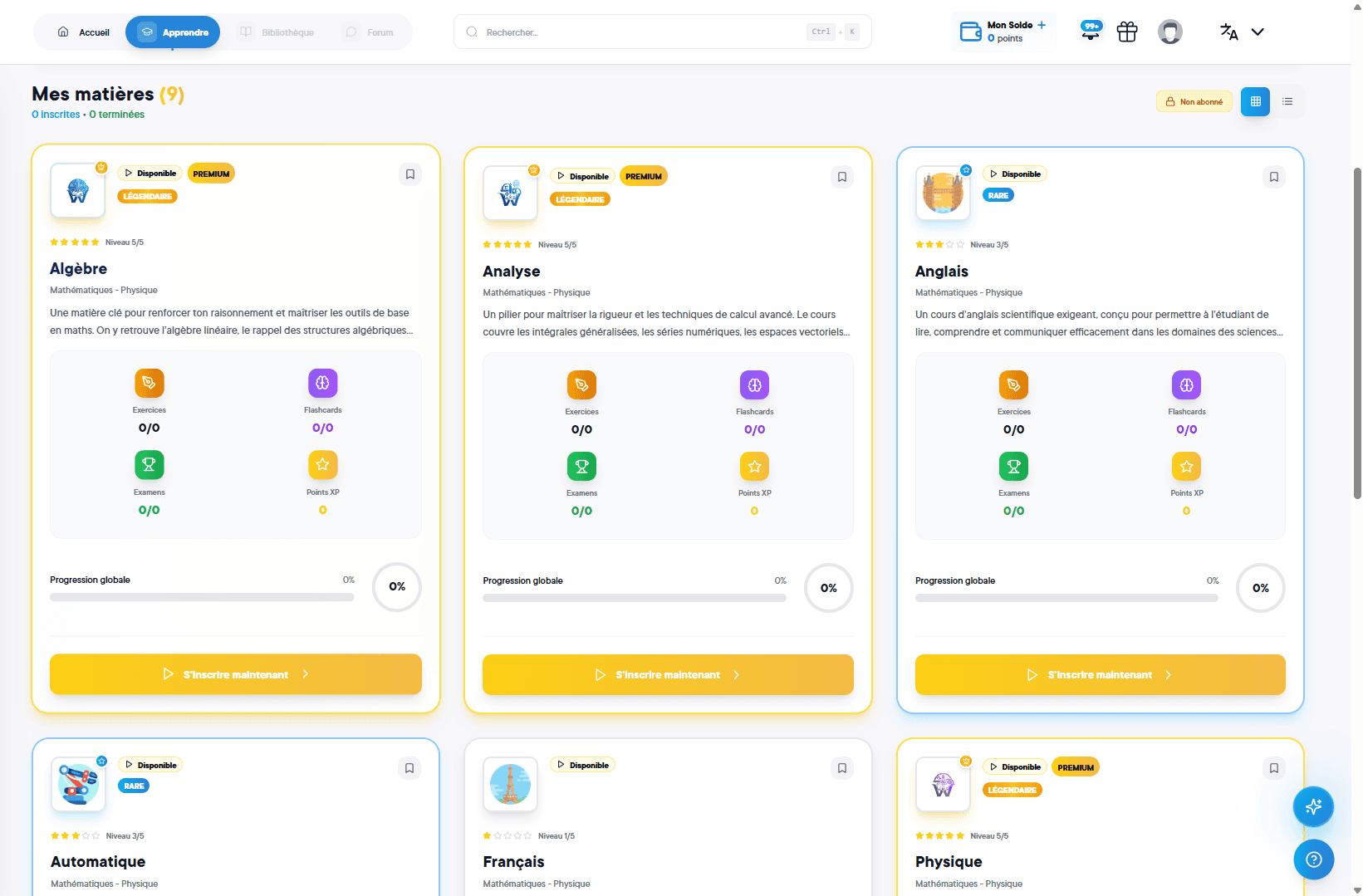Open the Anglais course title
Image resolution: width=1363 pixels, height=896 pixels.
click(x=942, y=272)
